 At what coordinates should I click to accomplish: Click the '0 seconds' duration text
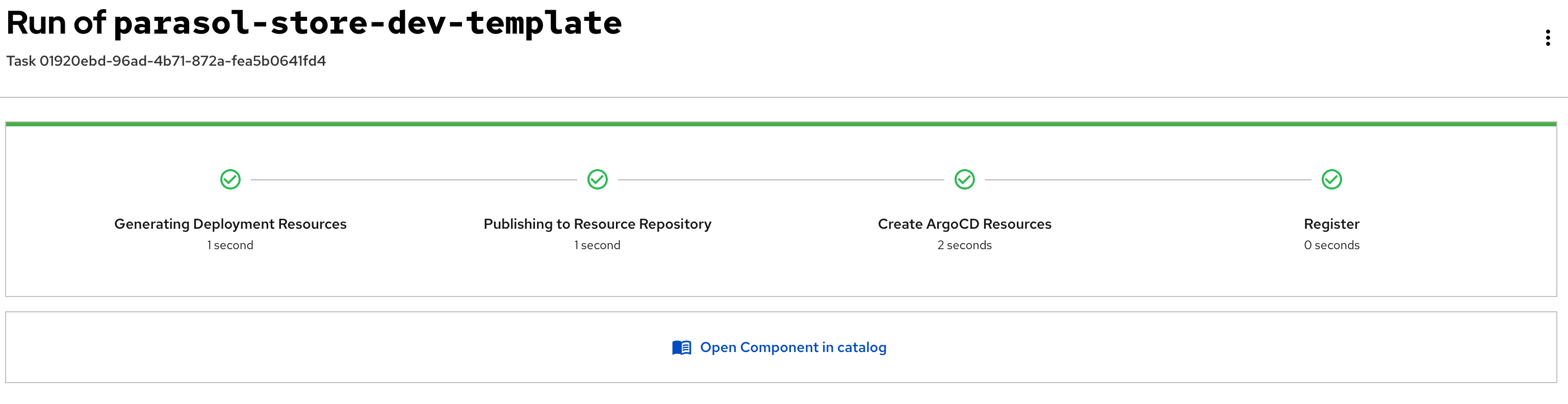point(1331,245)
